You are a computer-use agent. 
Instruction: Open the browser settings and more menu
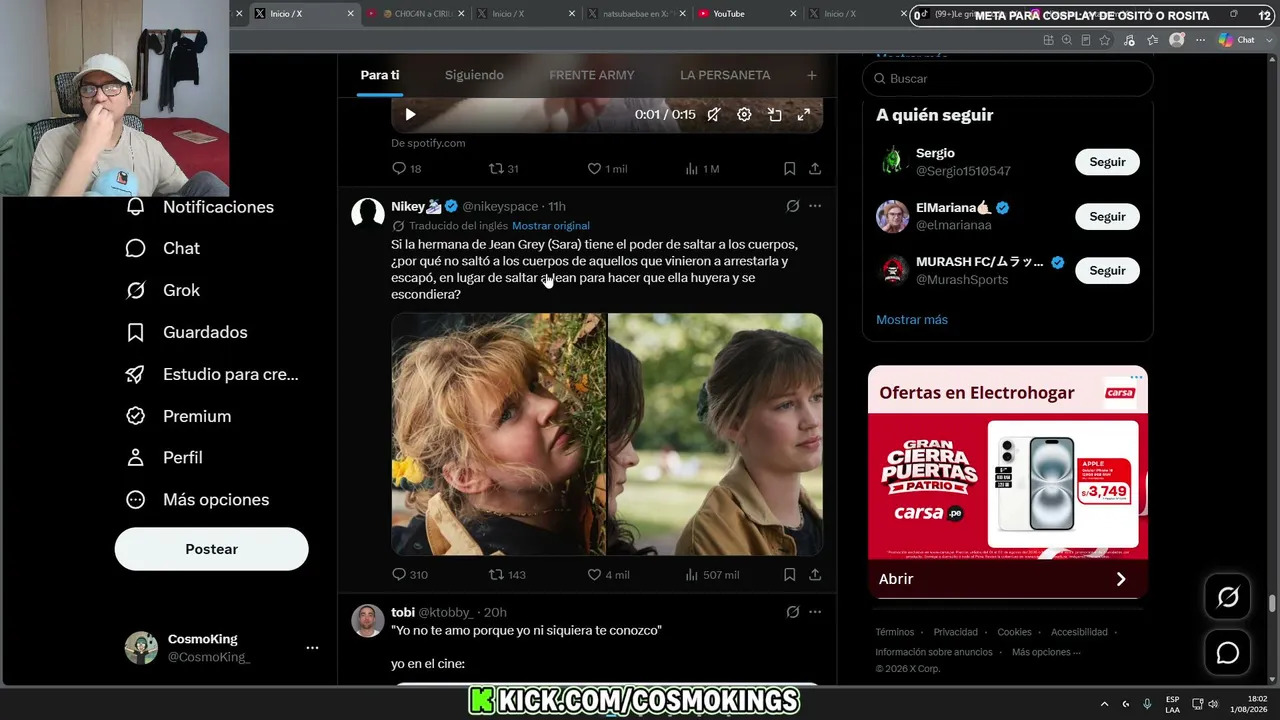pyautogui.click(x=1200, y=40)
